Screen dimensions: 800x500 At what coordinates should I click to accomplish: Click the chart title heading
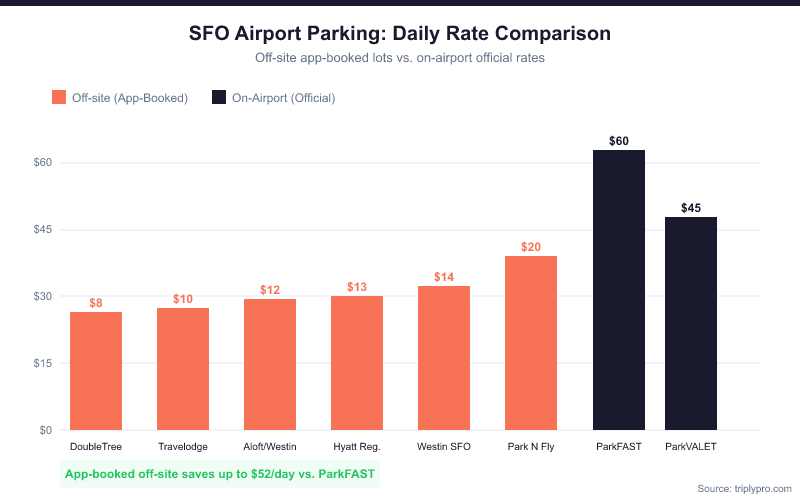[400, 33]
